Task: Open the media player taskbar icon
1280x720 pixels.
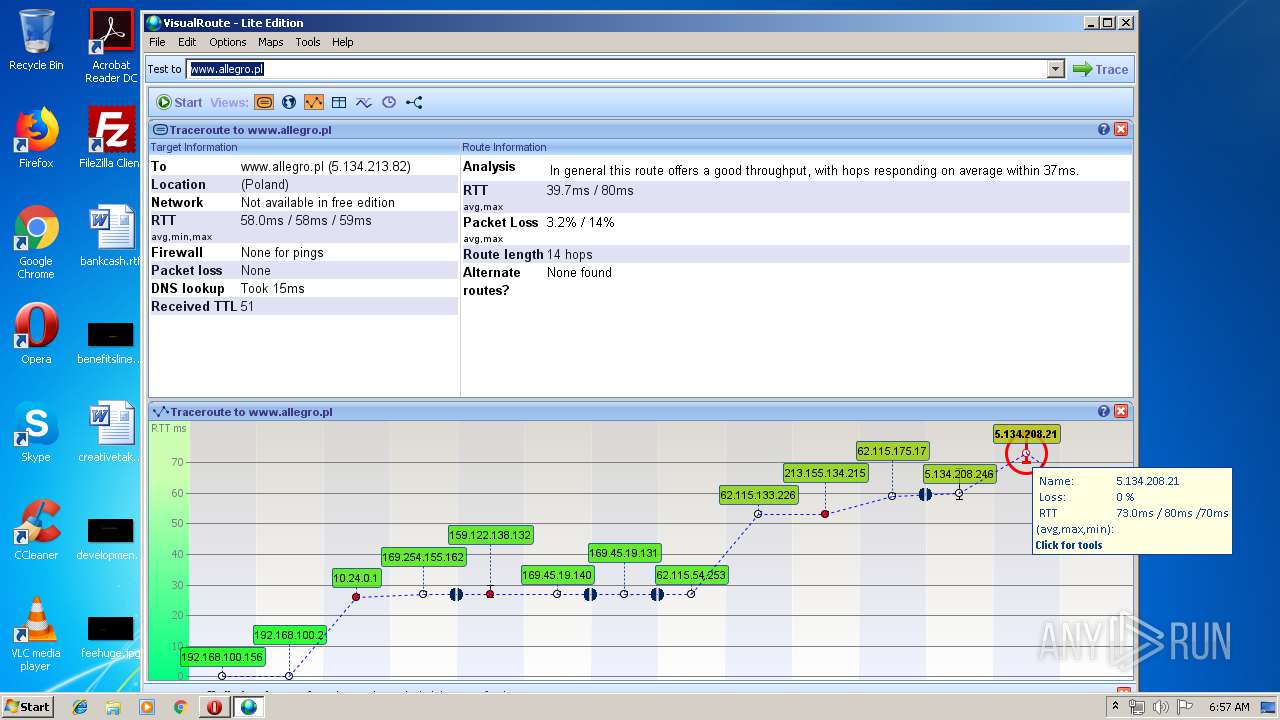Action: point(147,707)
